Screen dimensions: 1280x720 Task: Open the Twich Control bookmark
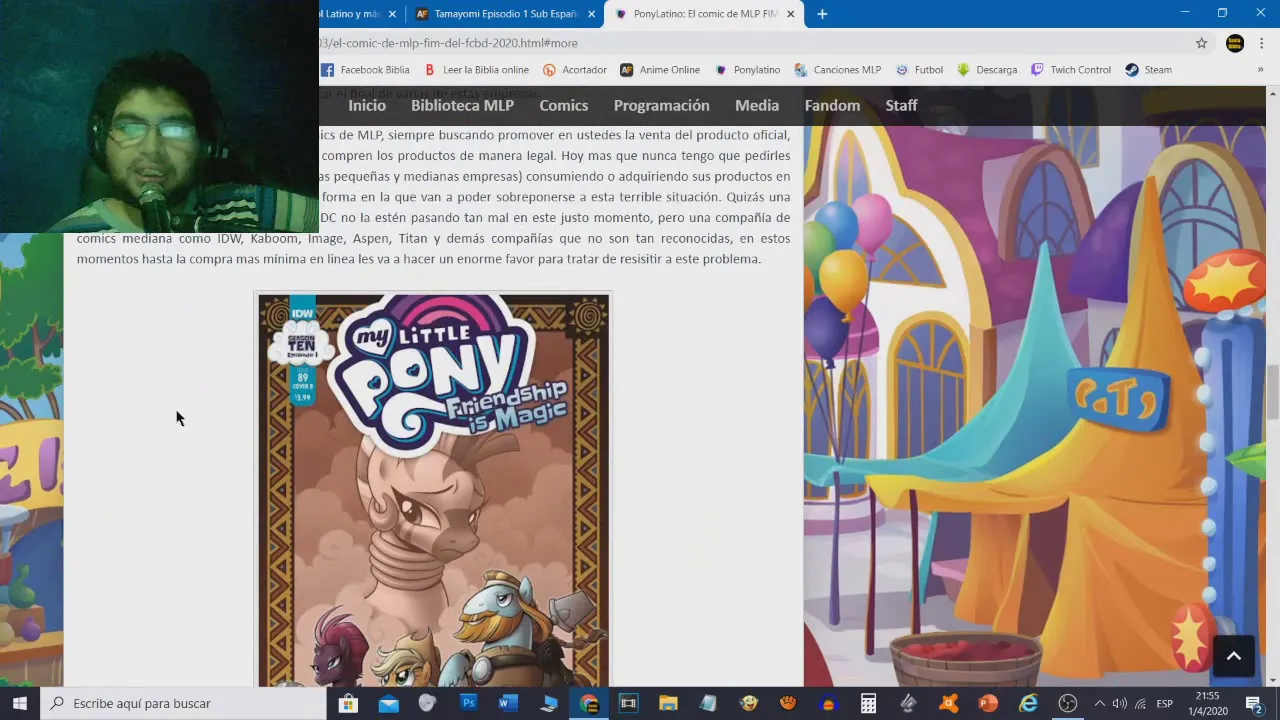click(x=1070, y=70)
